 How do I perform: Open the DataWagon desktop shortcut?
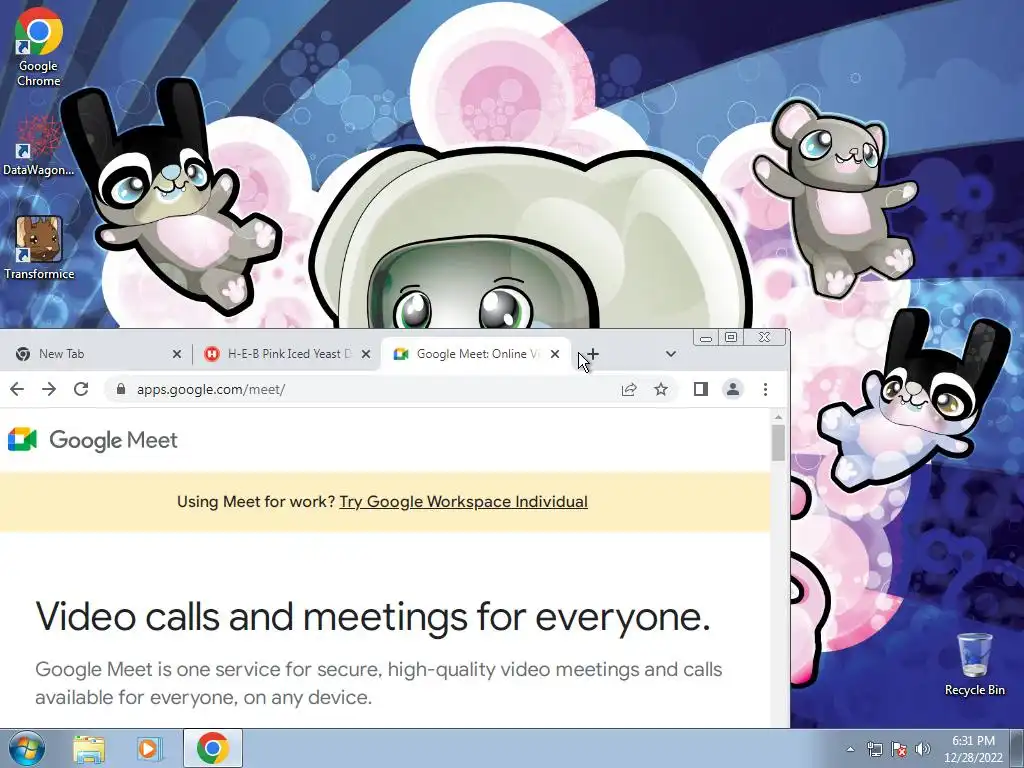(x=39, y=146)
